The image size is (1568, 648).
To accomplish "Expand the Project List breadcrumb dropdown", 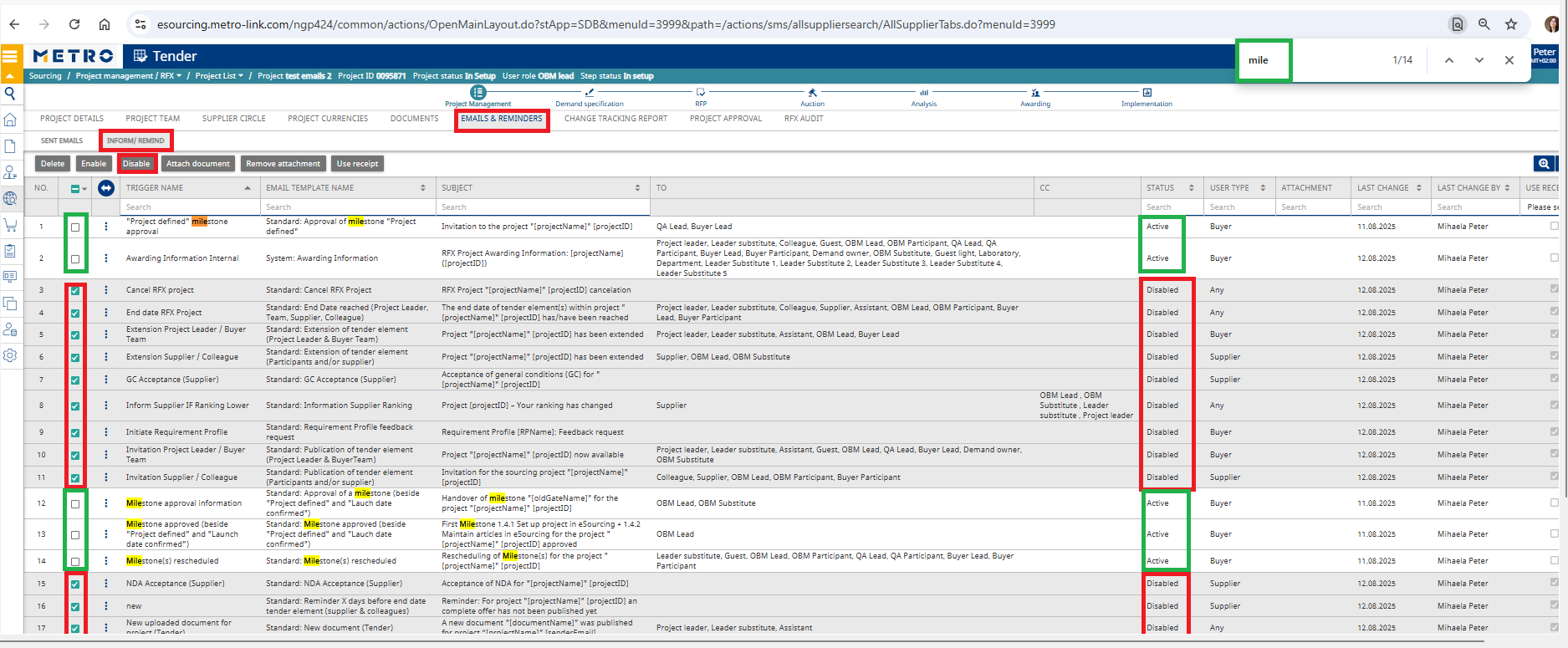I will tap(241, 76).
